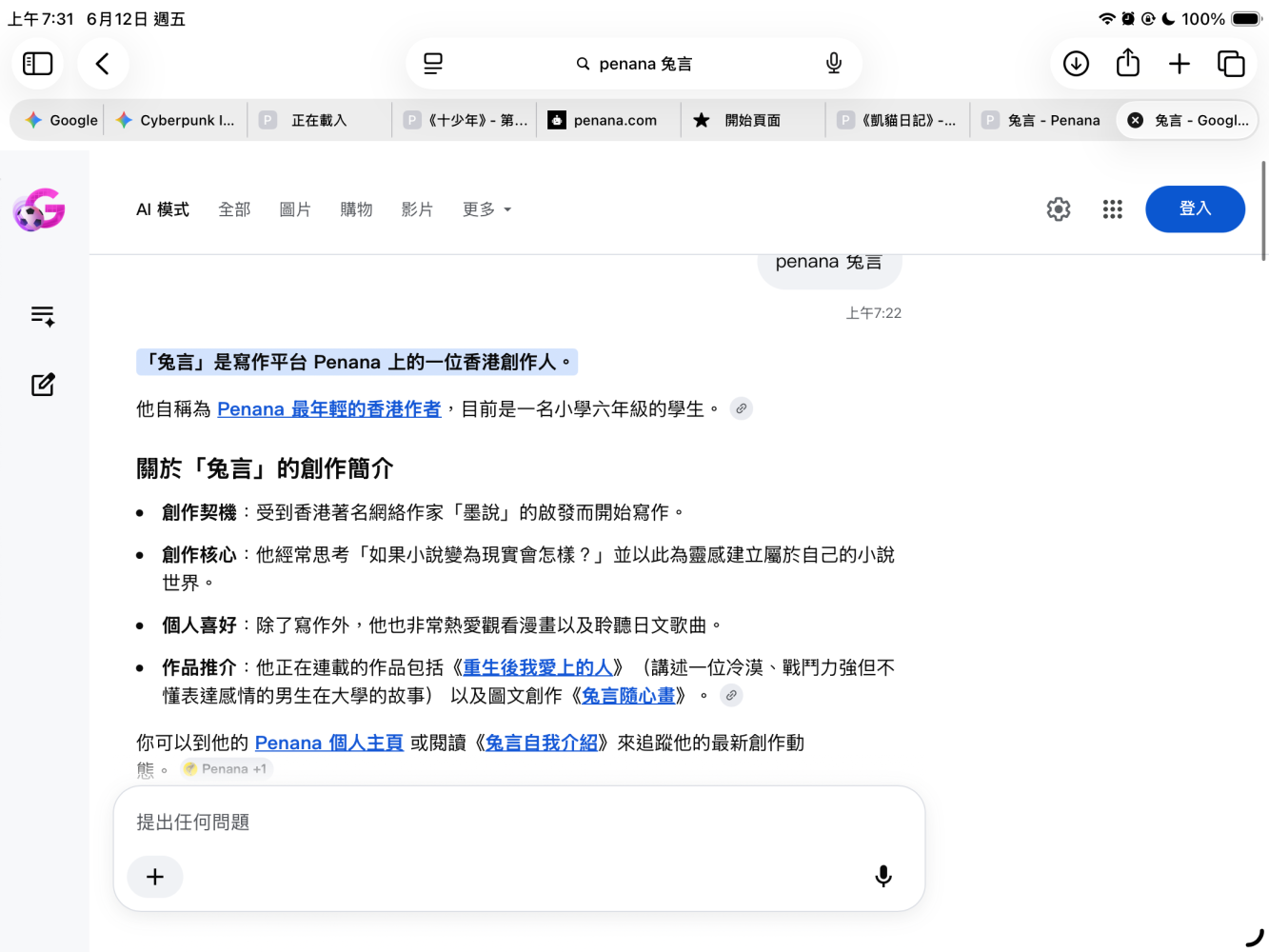Open AI mode history list icon
The height and width of the screenshot is (952, 1269).
tap(43, 316)
